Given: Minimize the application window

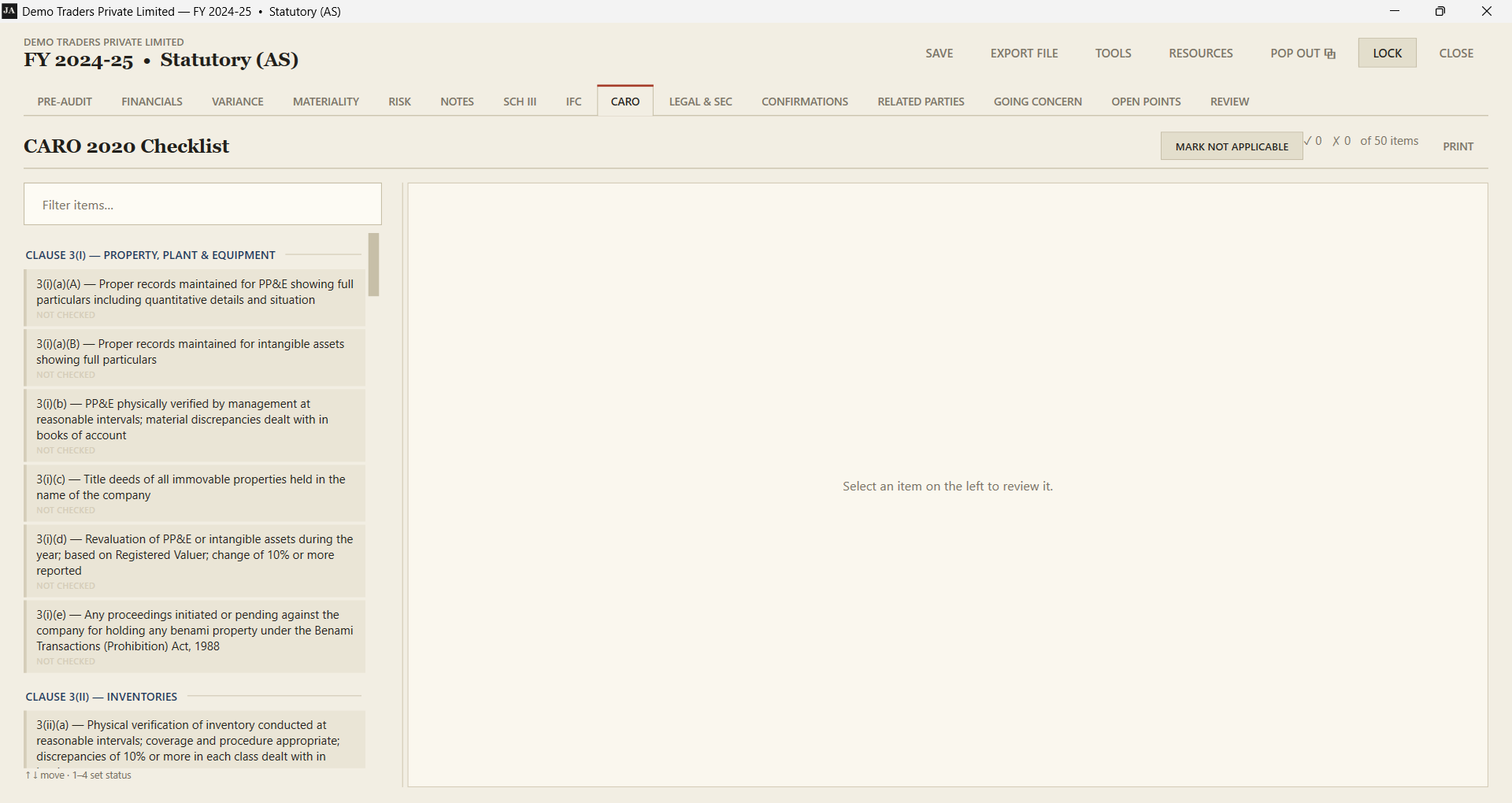Looking at the screenshot, I should pos(1395,11).
